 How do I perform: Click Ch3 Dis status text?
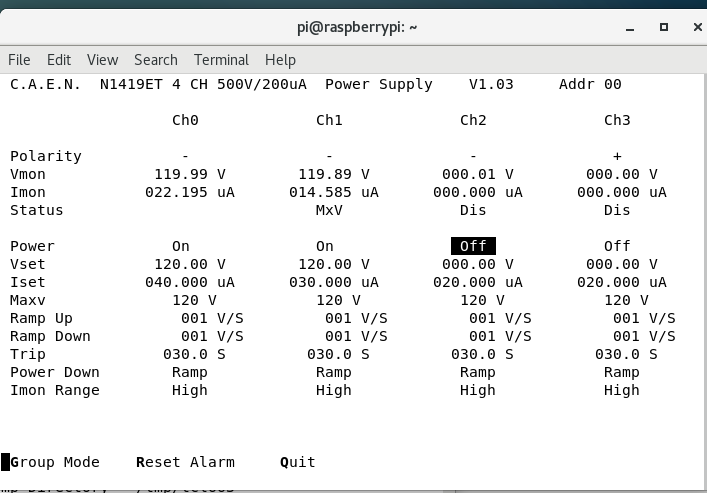coord(617,210)
